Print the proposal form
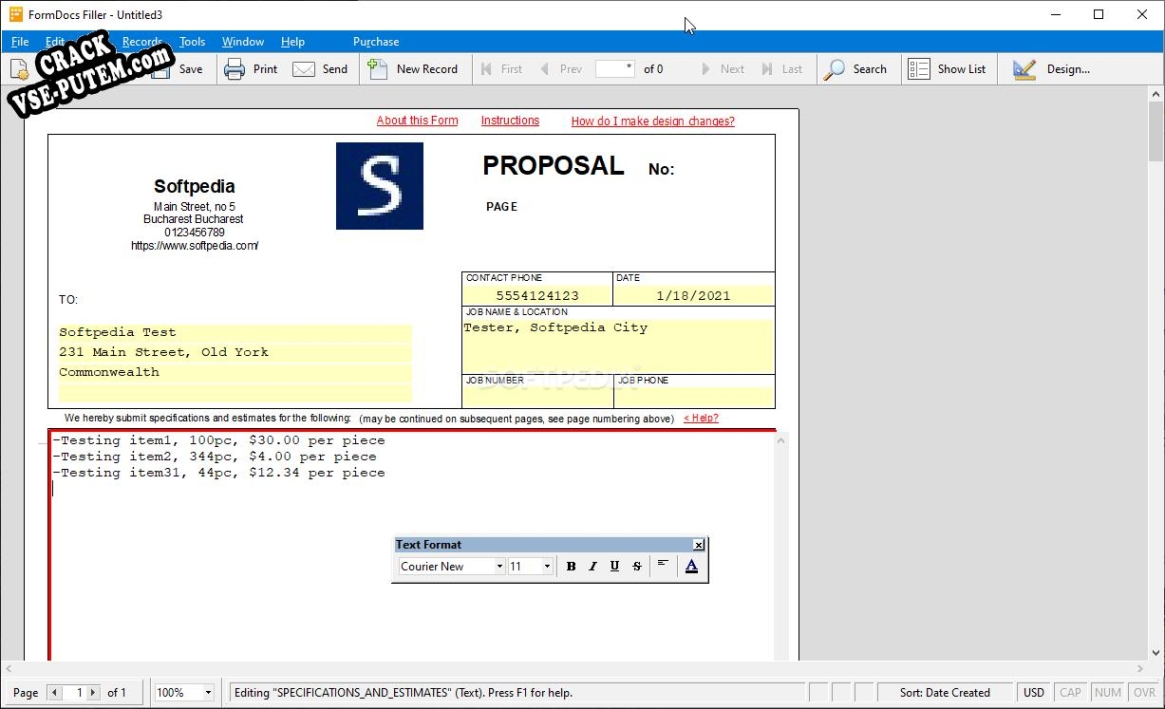The width and height of the screenshot is (1165, 709). [251, 69]
